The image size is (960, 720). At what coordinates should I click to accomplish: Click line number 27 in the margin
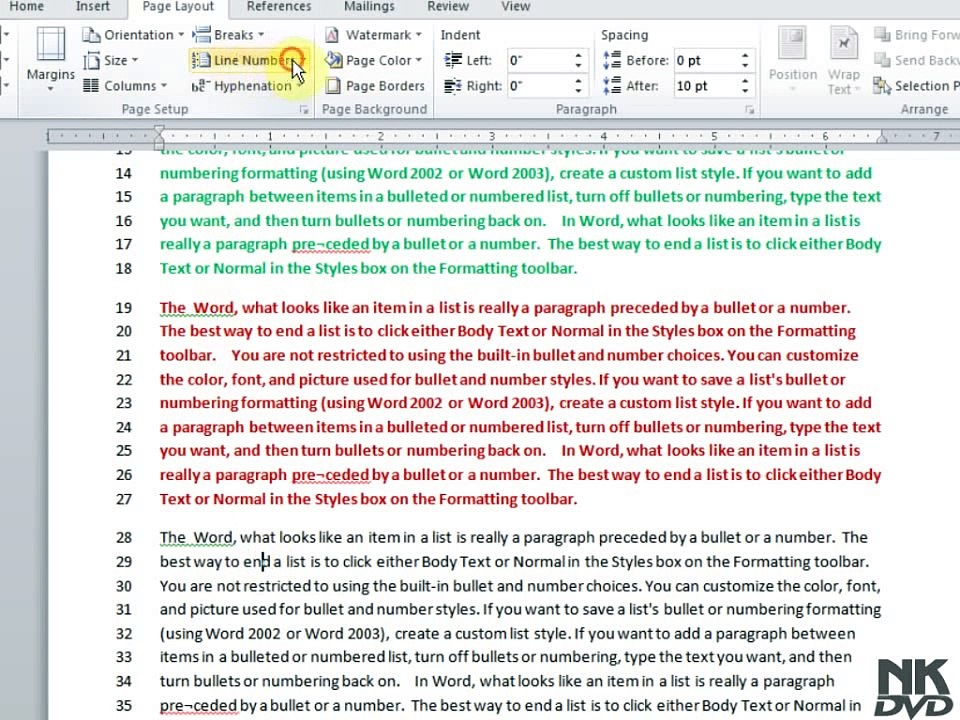(x=124, y=499)
